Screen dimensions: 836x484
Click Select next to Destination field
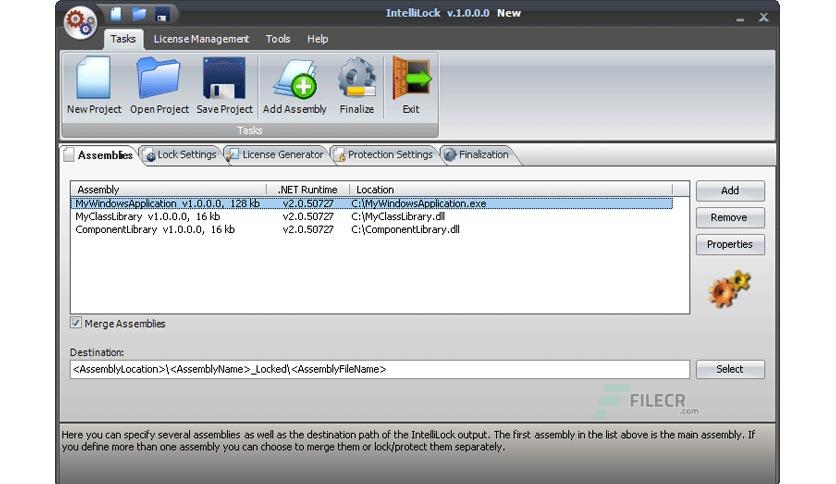coord(730,369)
